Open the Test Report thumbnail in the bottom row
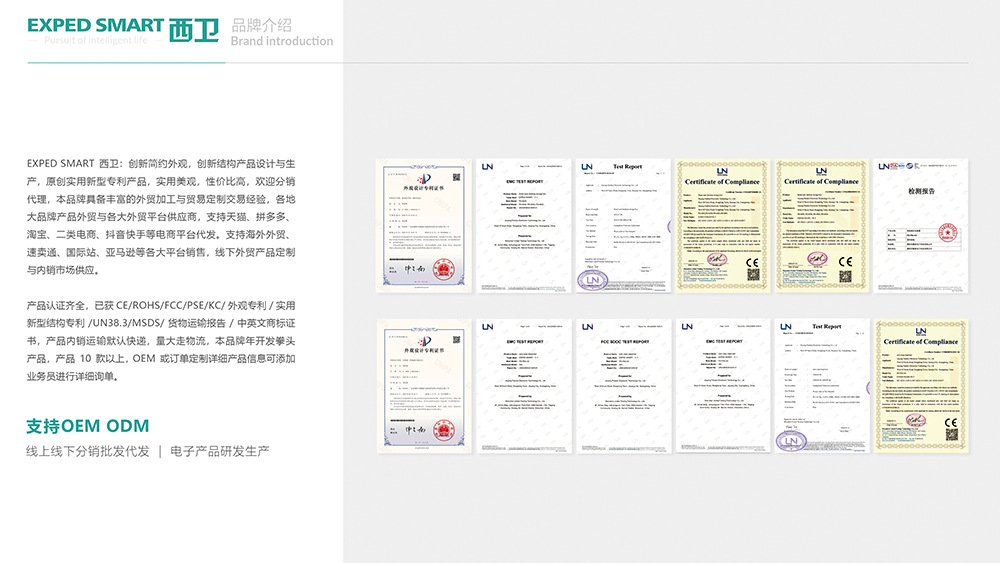Image resolution: width=1000 pixels, height=563 pixels. (821, 386)
